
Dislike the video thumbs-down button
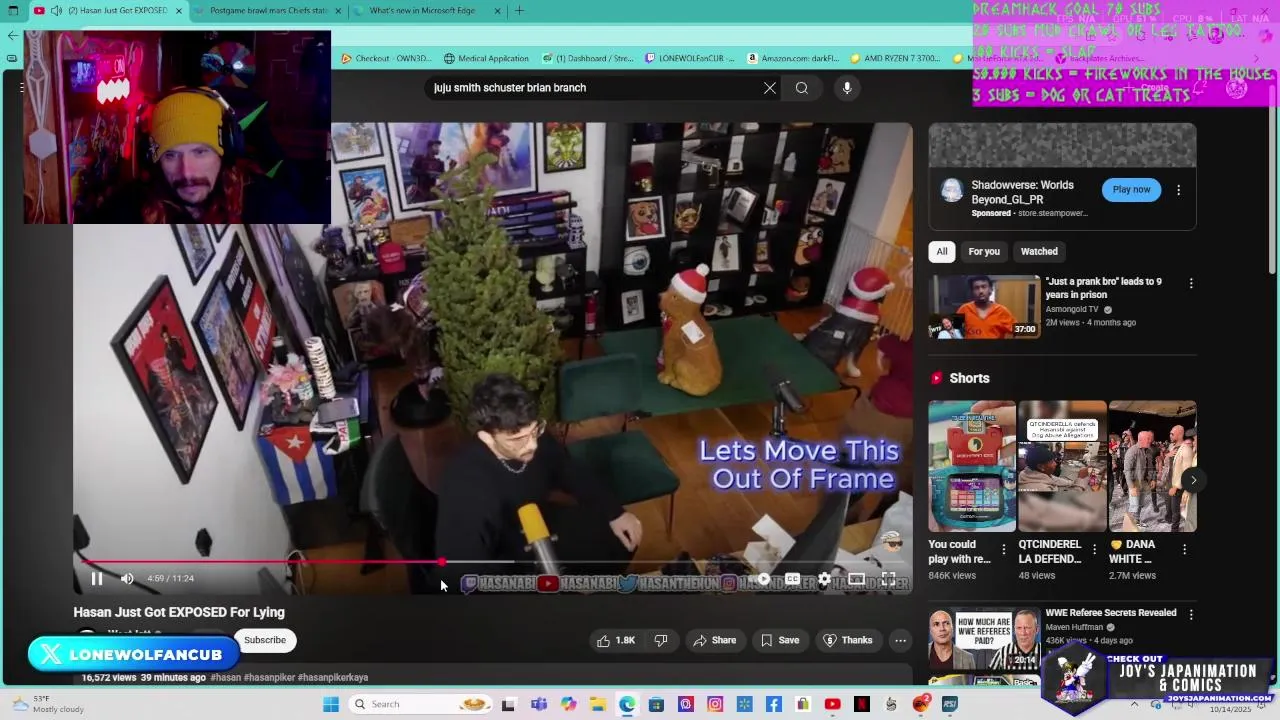point(660,640)
